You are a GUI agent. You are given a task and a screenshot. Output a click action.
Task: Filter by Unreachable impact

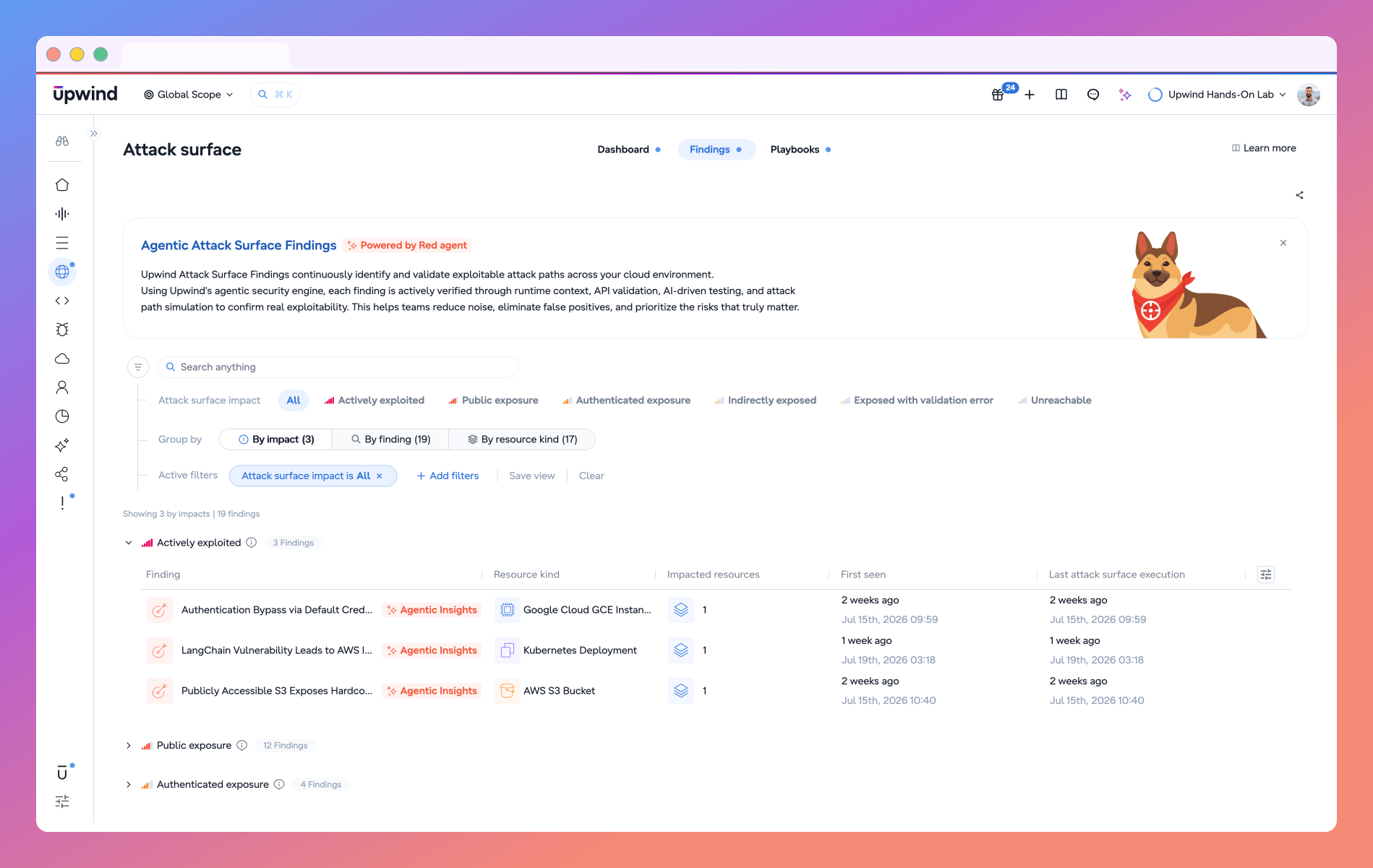tap(1054, 400)
